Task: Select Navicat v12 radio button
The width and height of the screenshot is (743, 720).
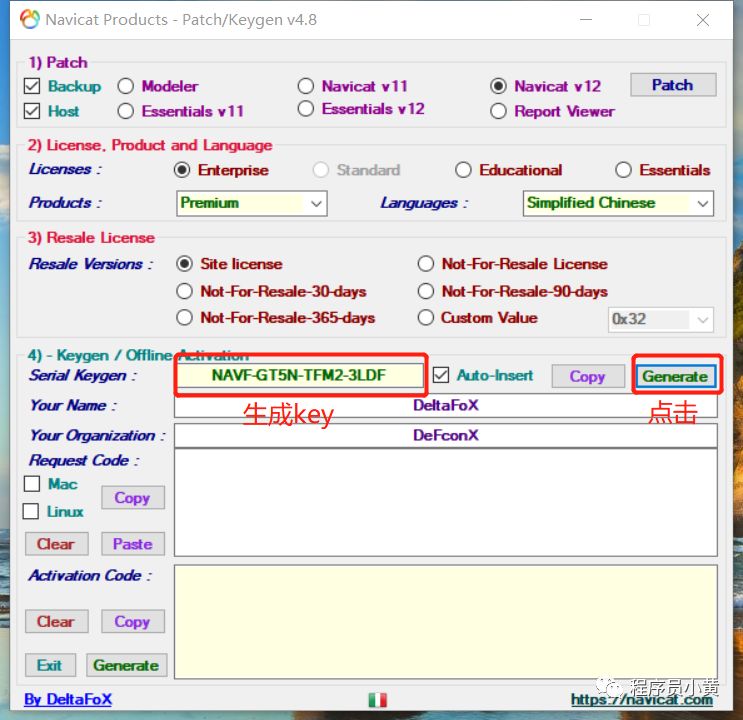Action: click(498, 86)
